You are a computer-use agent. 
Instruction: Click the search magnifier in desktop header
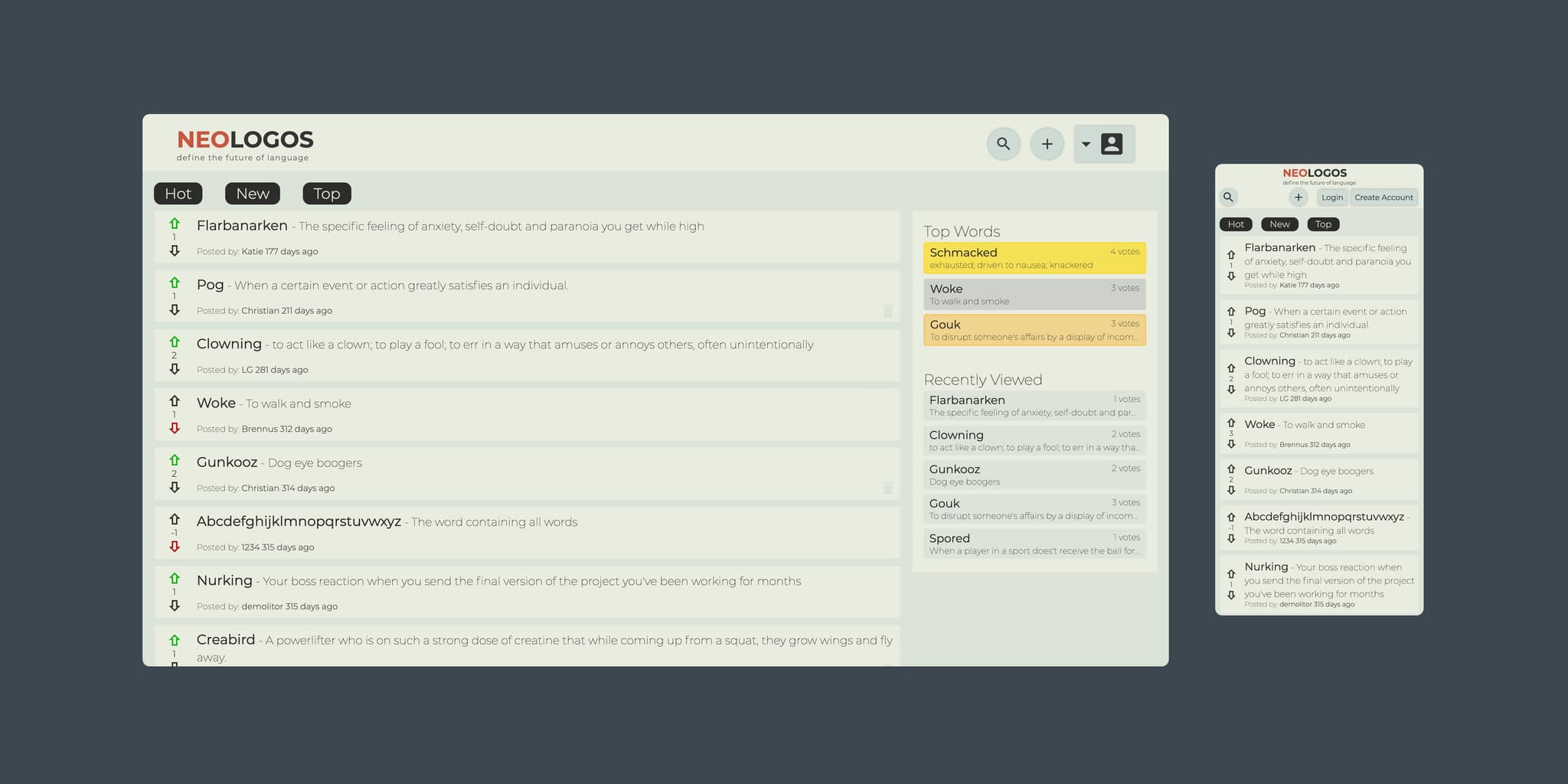tap(1003, 144)
